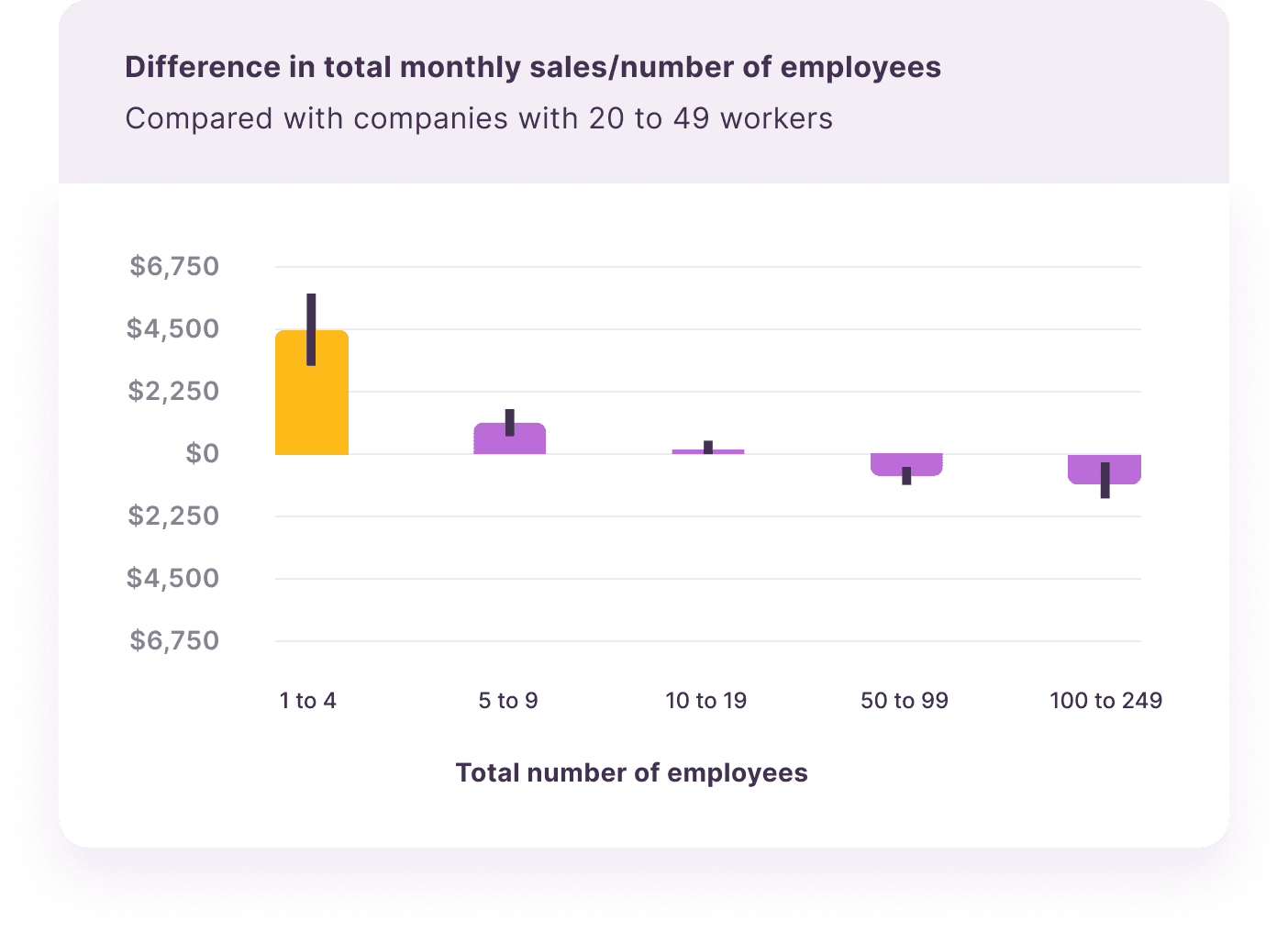This screenshot has width=1288, height=932.
Task: Click the '50 to 99' axis label
Action: [905, 701]
